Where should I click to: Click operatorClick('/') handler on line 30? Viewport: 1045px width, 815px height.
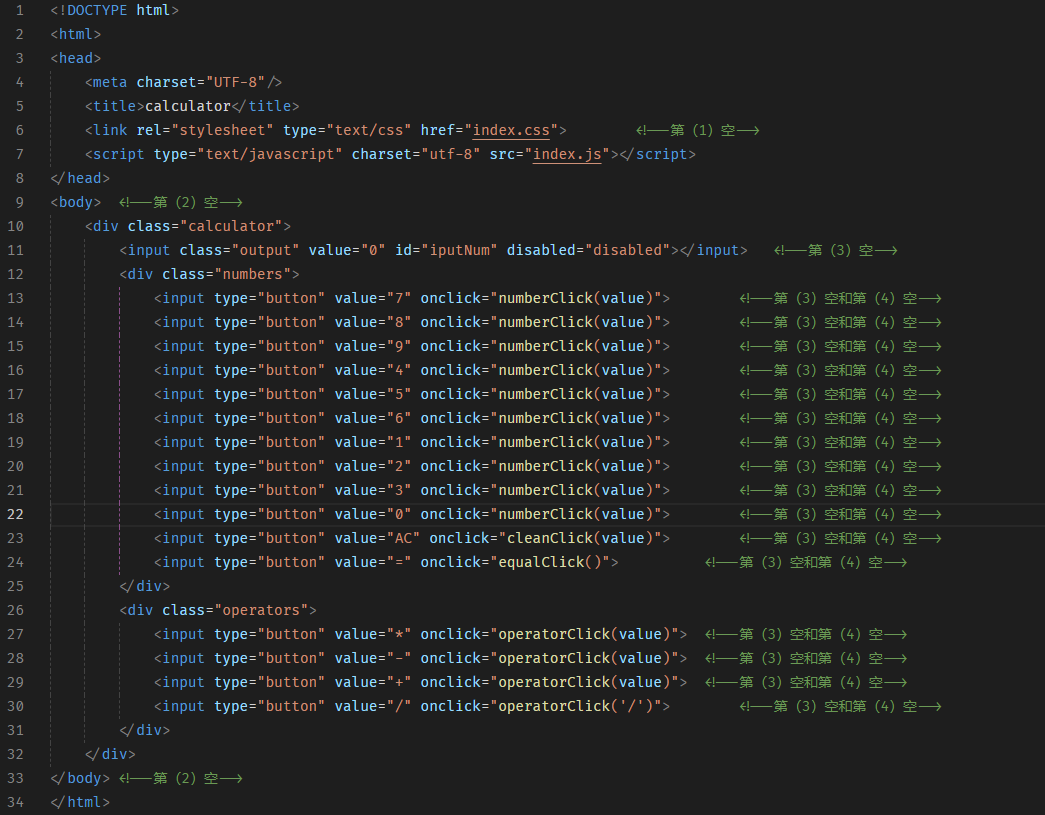[x=575, y=706]
